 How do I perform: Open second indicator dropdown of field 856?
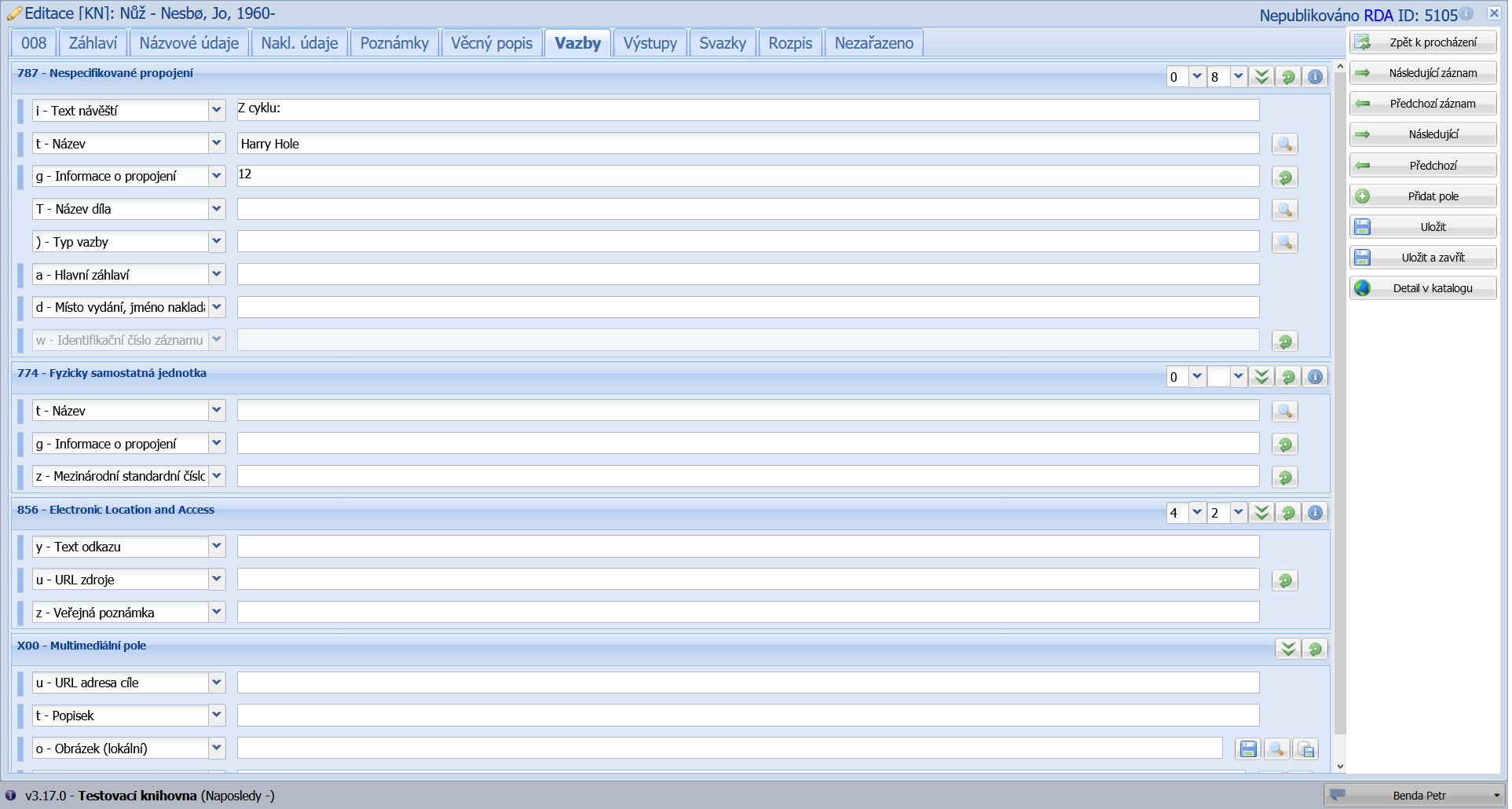coord(1238,513)
